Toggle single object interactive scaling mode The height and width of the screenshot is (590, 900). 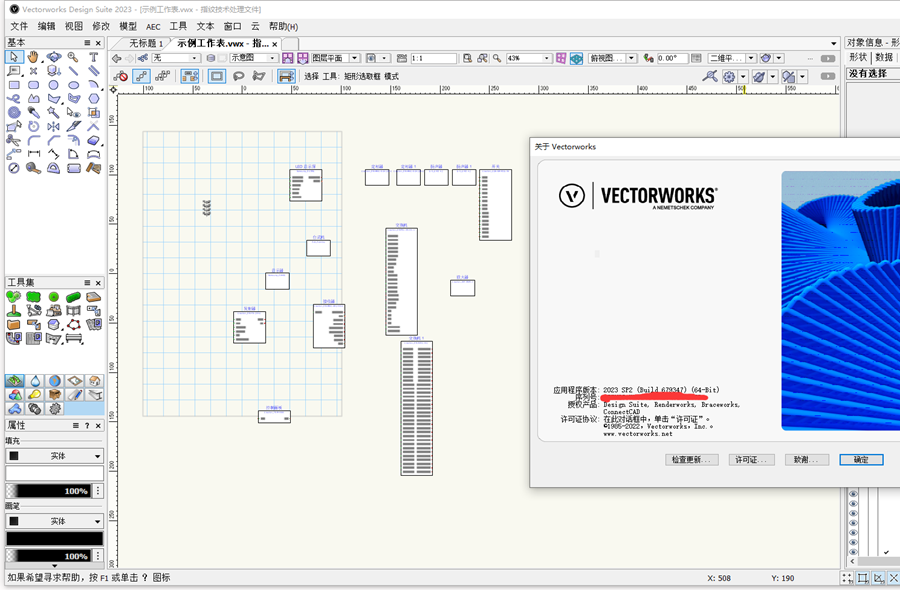tap(141, 76)
